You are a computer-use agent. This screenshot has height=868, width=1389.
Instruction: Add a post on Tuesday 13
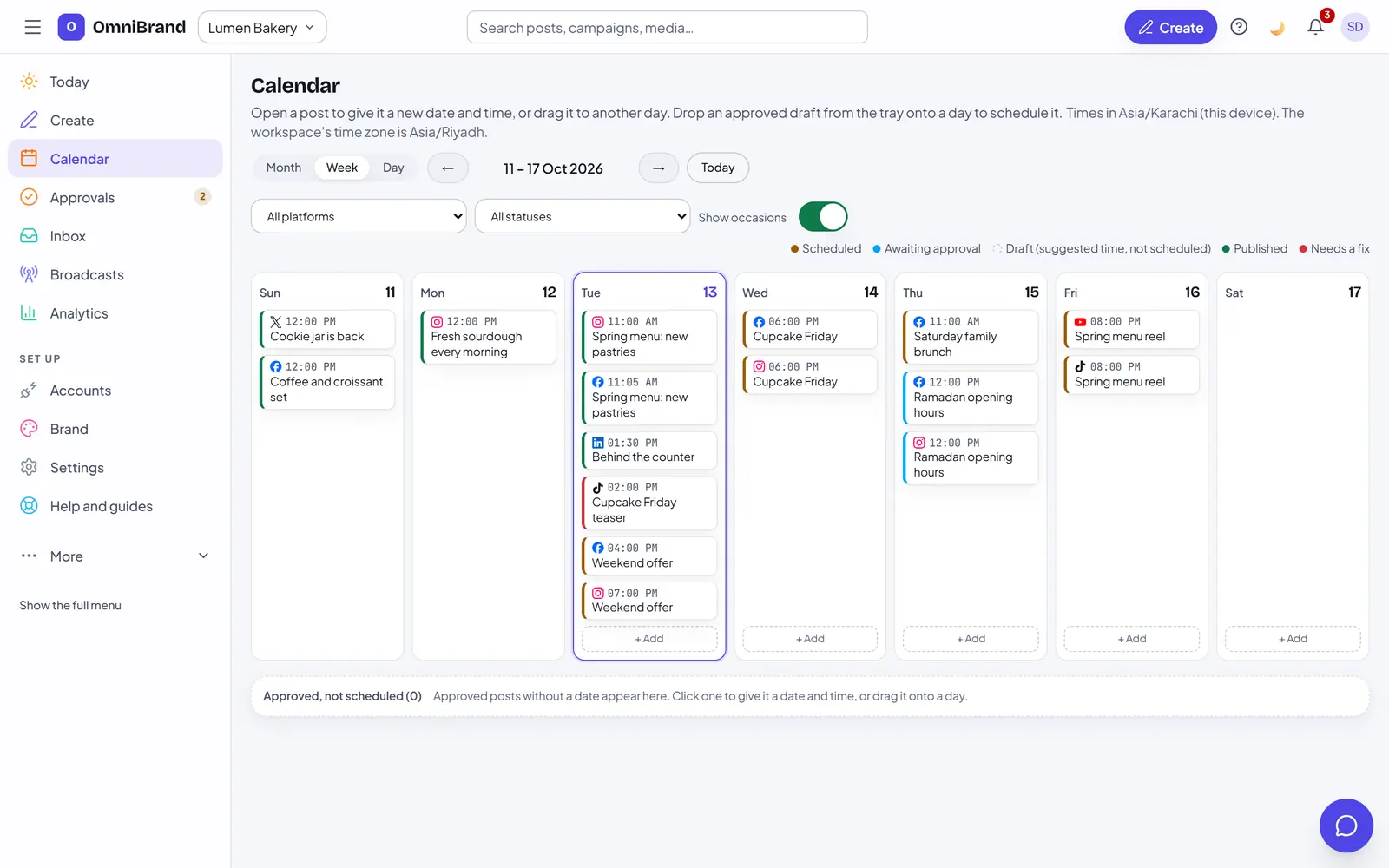click(649, 639)
